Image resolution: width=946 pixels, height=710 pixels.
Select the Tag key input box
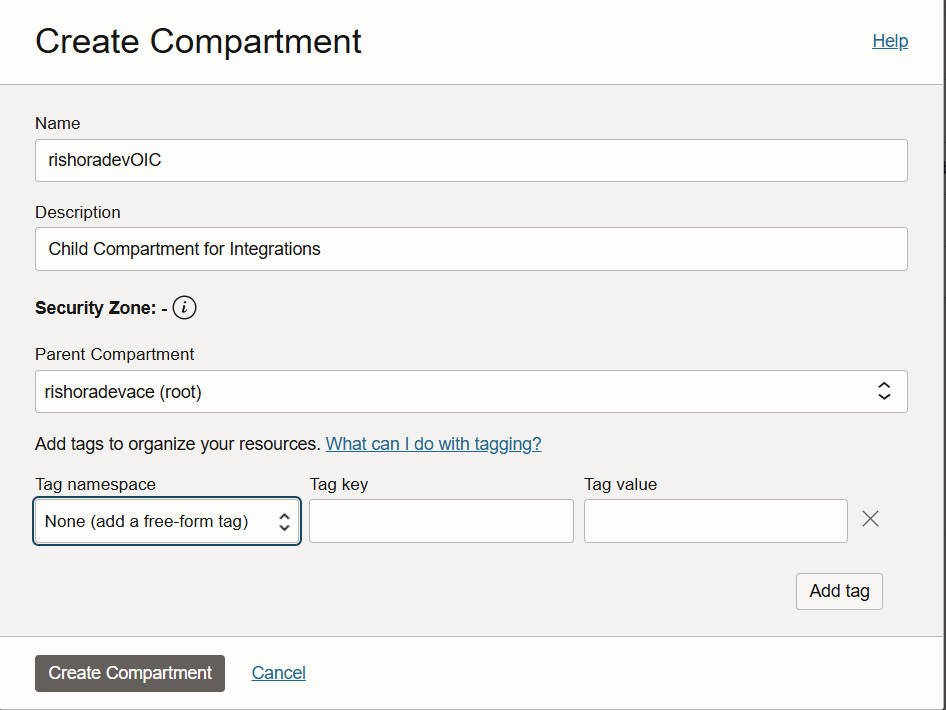441,521
